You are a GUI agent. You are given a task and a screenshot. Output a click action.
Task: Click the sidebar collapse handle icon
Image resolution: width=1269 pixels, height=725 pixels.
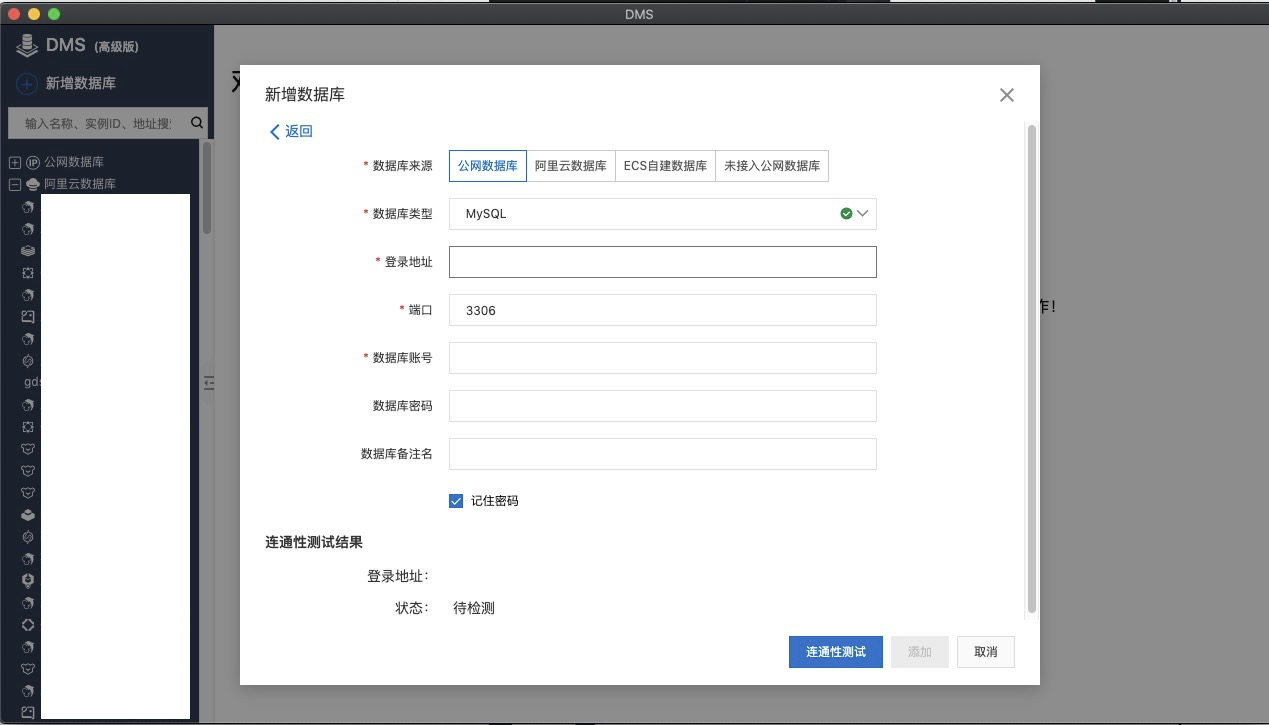209,382
